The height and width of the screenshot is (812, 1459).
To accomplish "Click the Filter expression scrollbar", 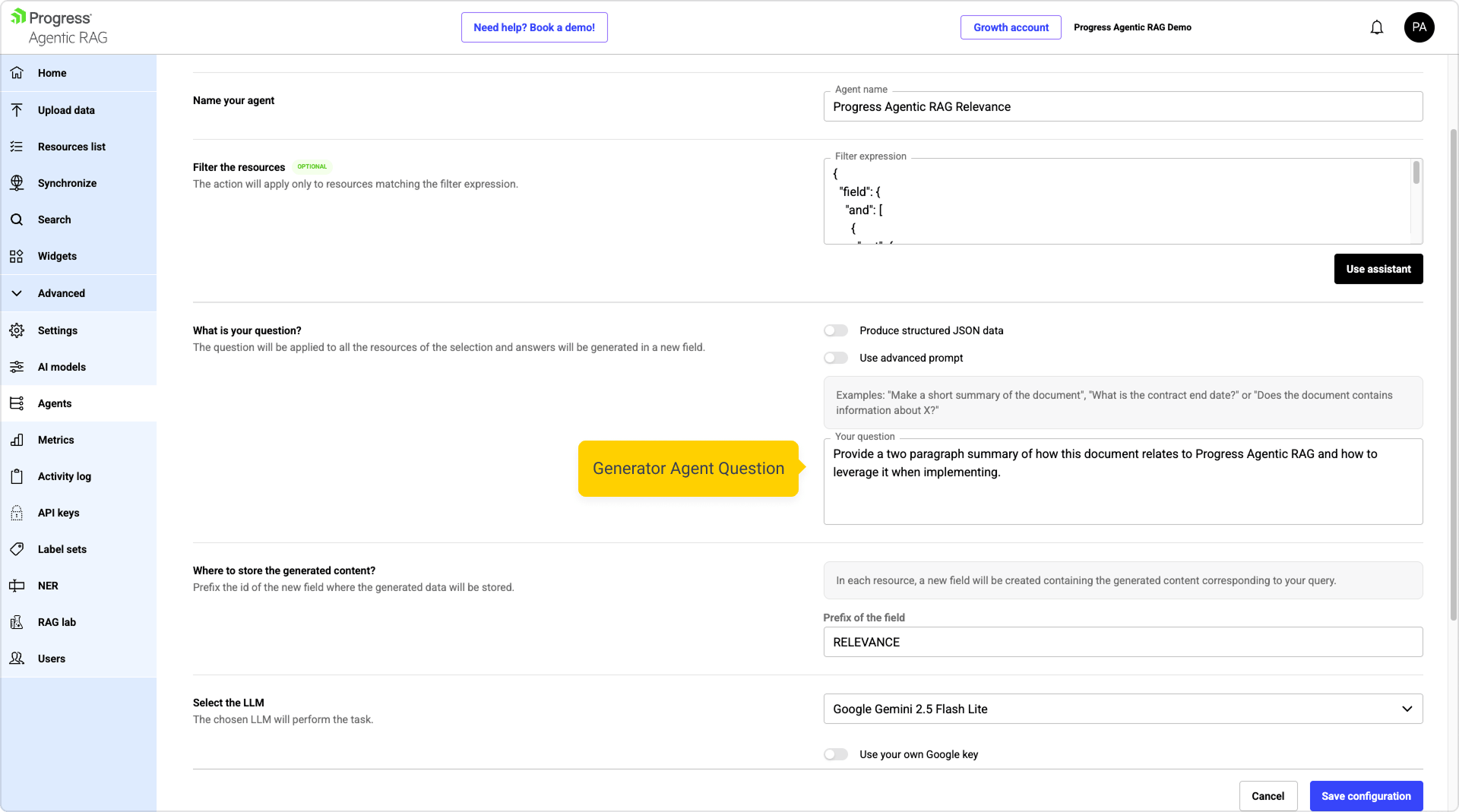I will (1416, 174).
